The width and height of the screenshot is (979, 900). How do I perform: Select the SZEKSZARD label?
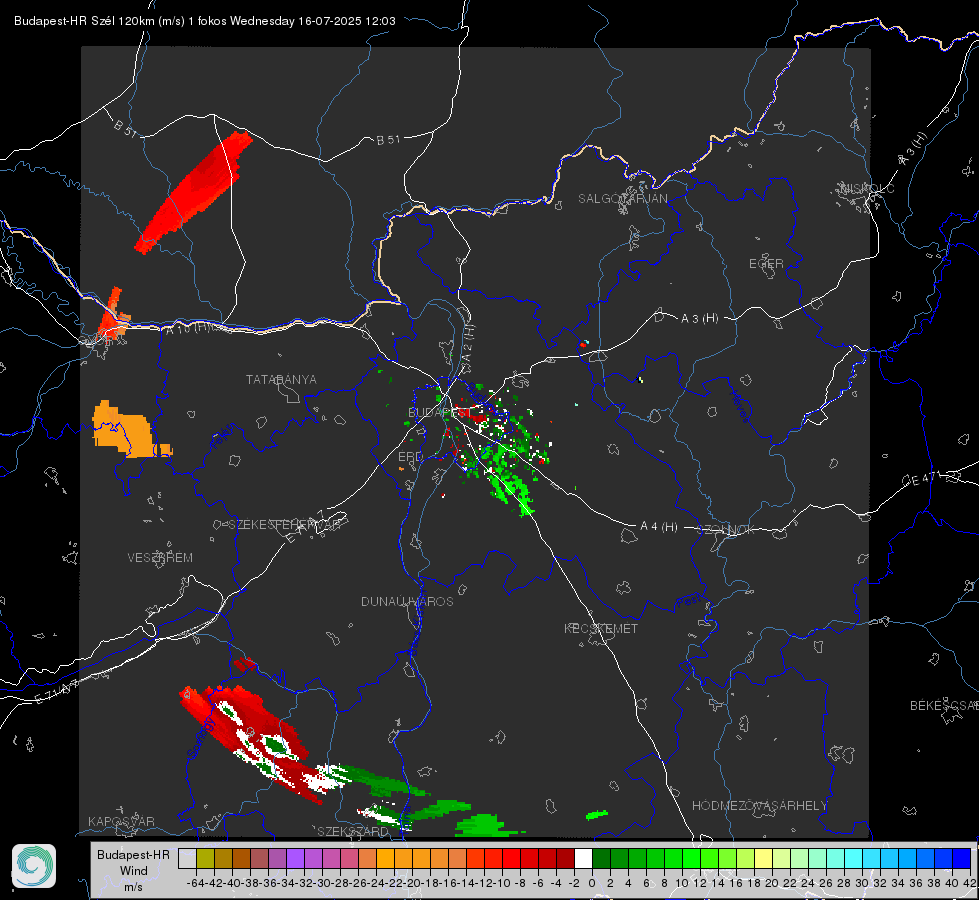pos(353,831)
